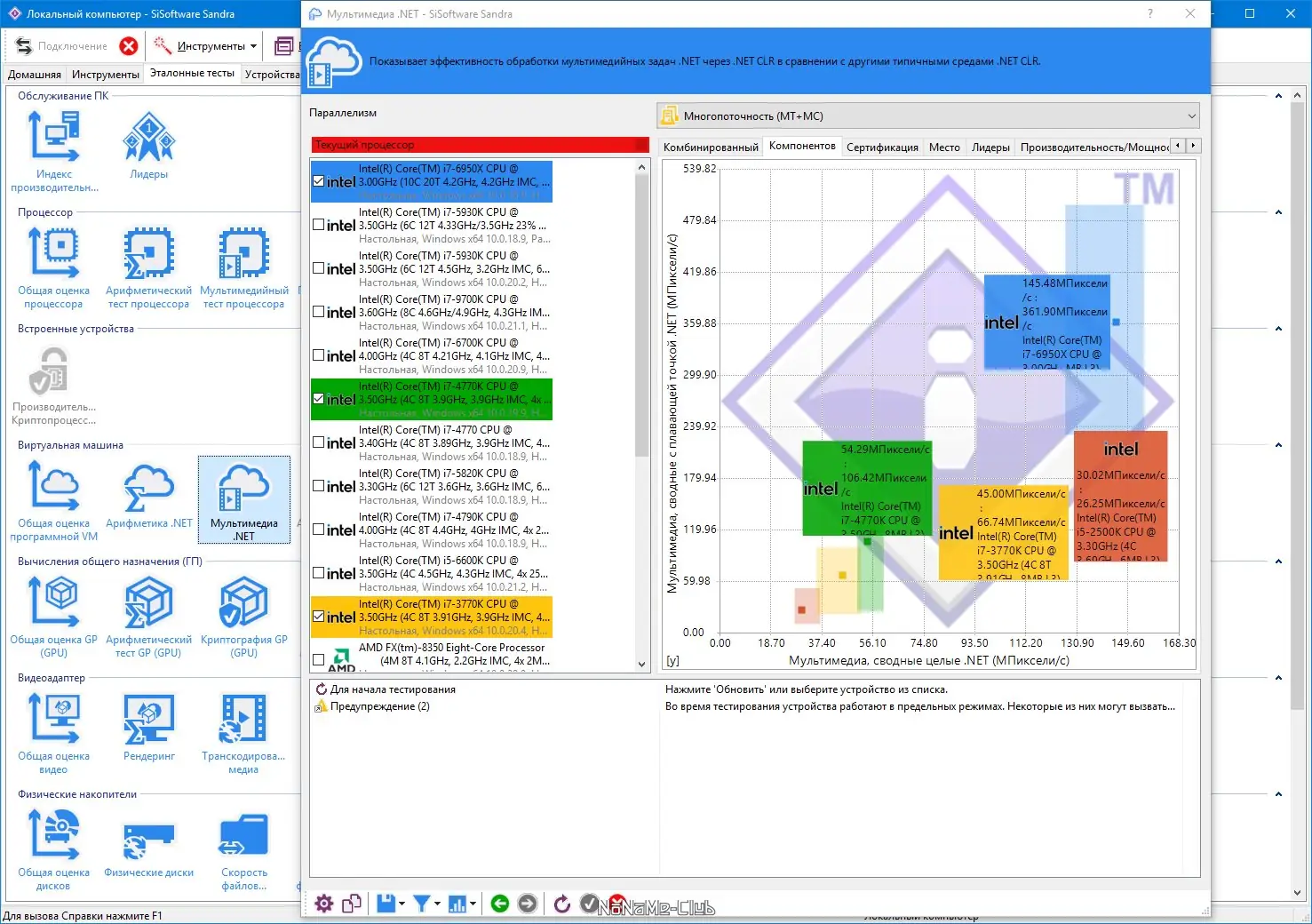Click the green back arrow button
Screen dimensions: 1312x924
click(500, 904)
